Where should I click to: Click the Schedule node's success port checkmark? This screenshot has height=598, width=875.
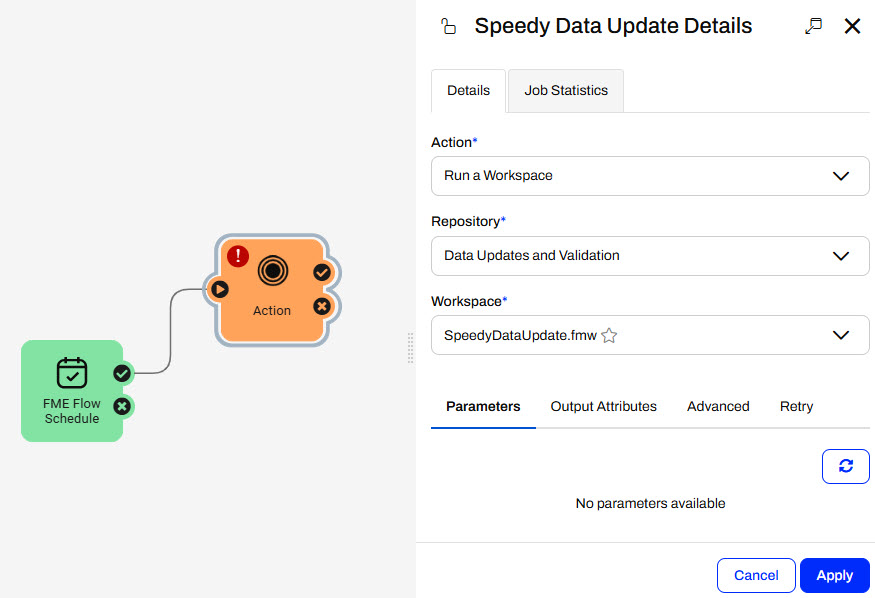(x=122, y=373)
